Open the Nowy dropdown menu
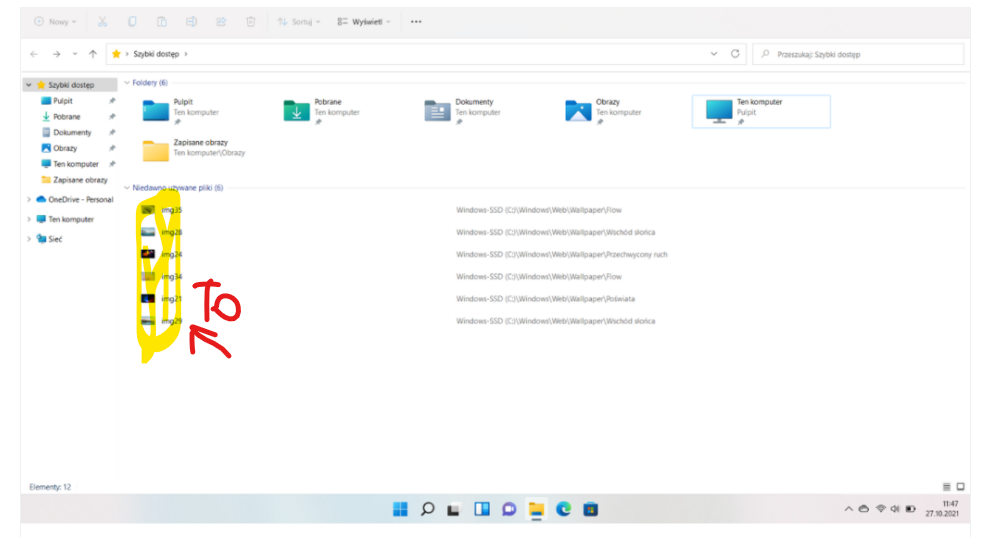This screenshot has height=537, width=997. (55, 21)
